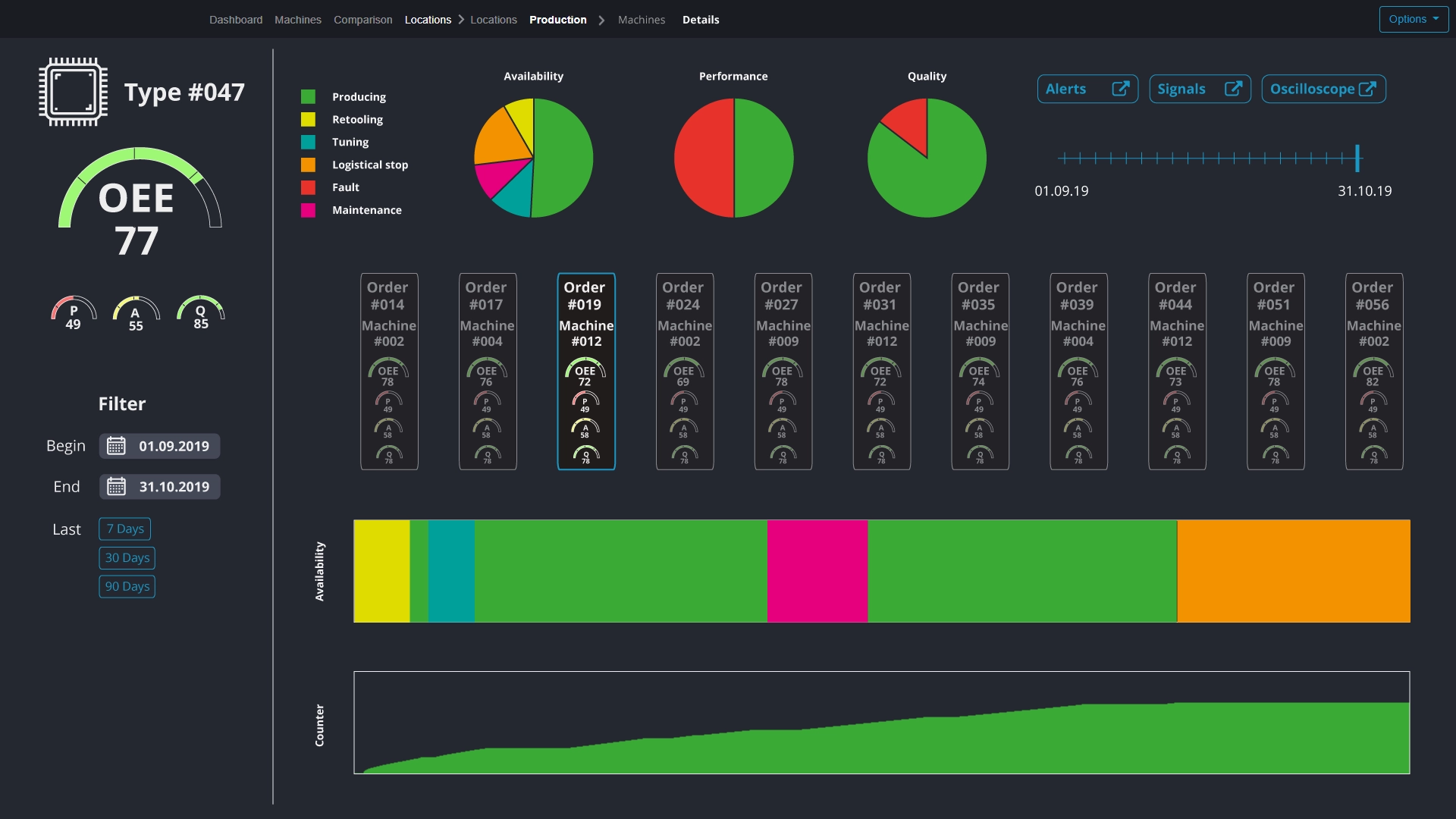Click the timeline slider handle at 31.10.19
This screenshot has width=1456, height=819.
click(x=1357, y=158)
